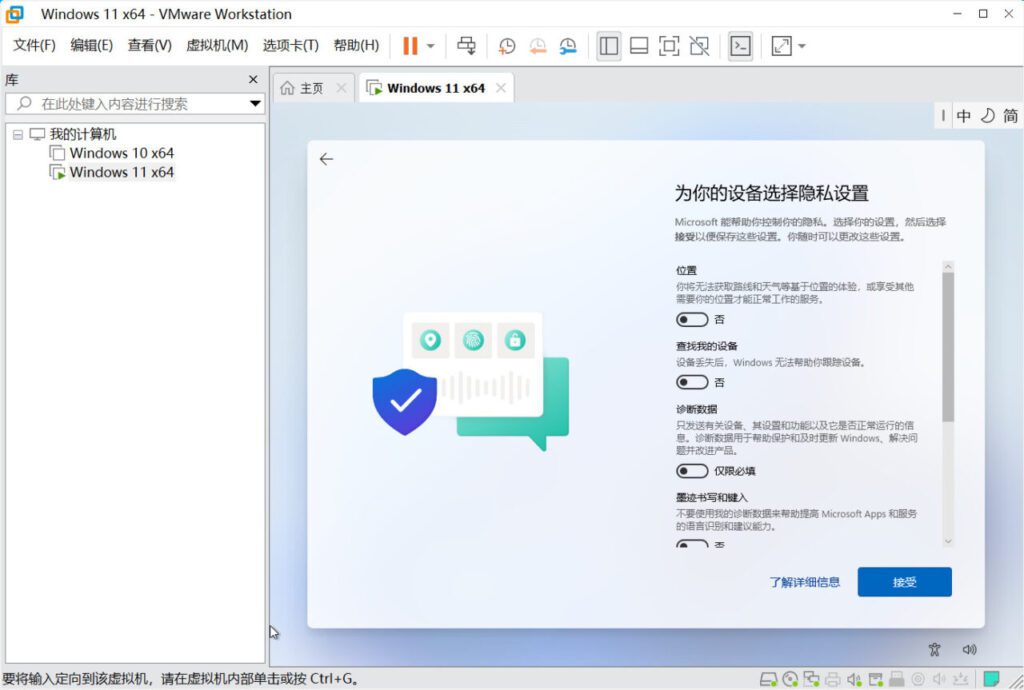Open the snapshot manager wrench-clock icon
The height and width of the screenshot is (690, 1024).
pyautogui.click(x=568, y=46)
